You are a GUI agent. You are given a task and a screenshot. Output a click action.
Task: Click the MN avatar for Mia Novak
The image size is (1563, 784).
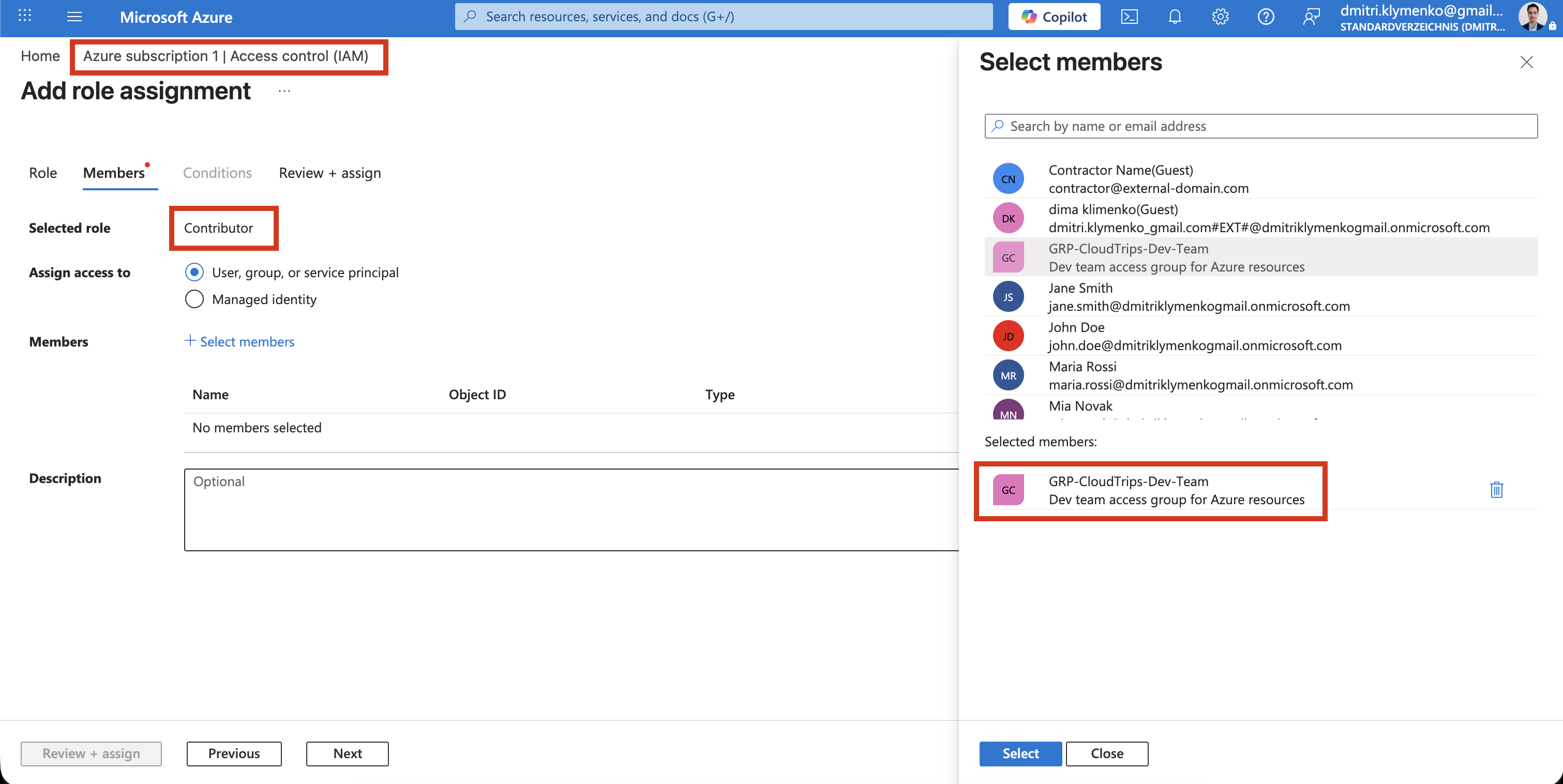1008,410
